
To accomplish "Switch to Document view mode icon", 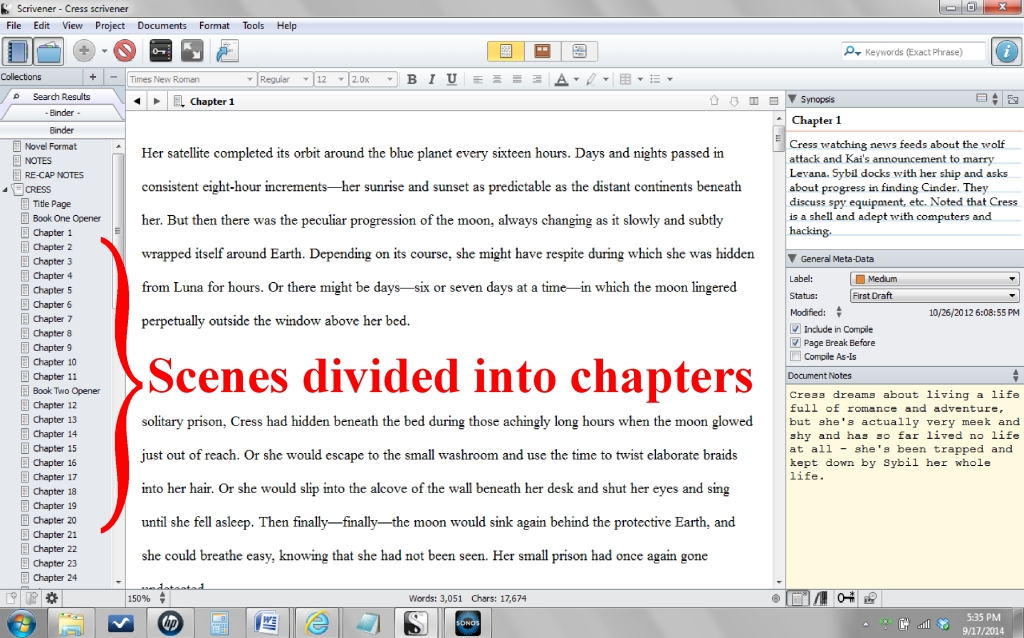I will pyautogui.click(x=505, y=51).
